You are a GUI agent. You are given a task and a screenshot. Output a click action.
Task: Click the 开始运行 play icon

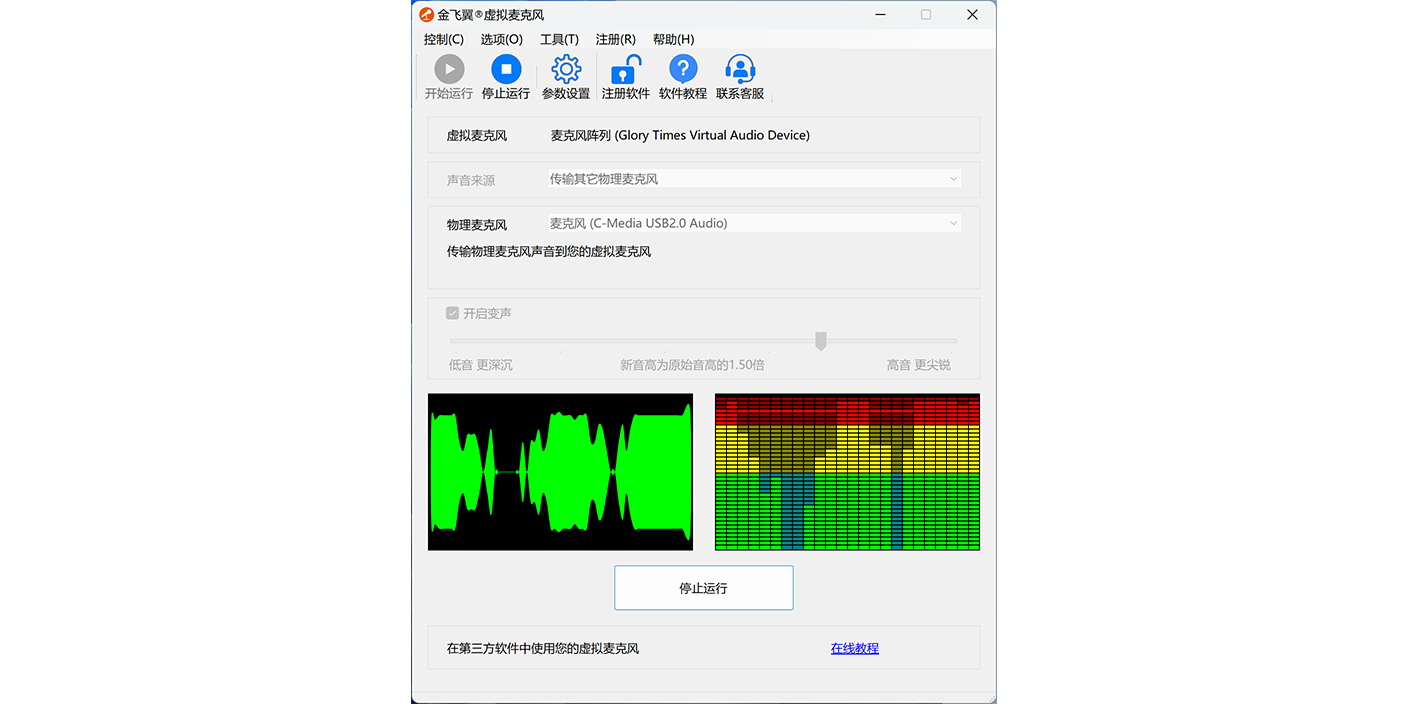click(448, 69)
